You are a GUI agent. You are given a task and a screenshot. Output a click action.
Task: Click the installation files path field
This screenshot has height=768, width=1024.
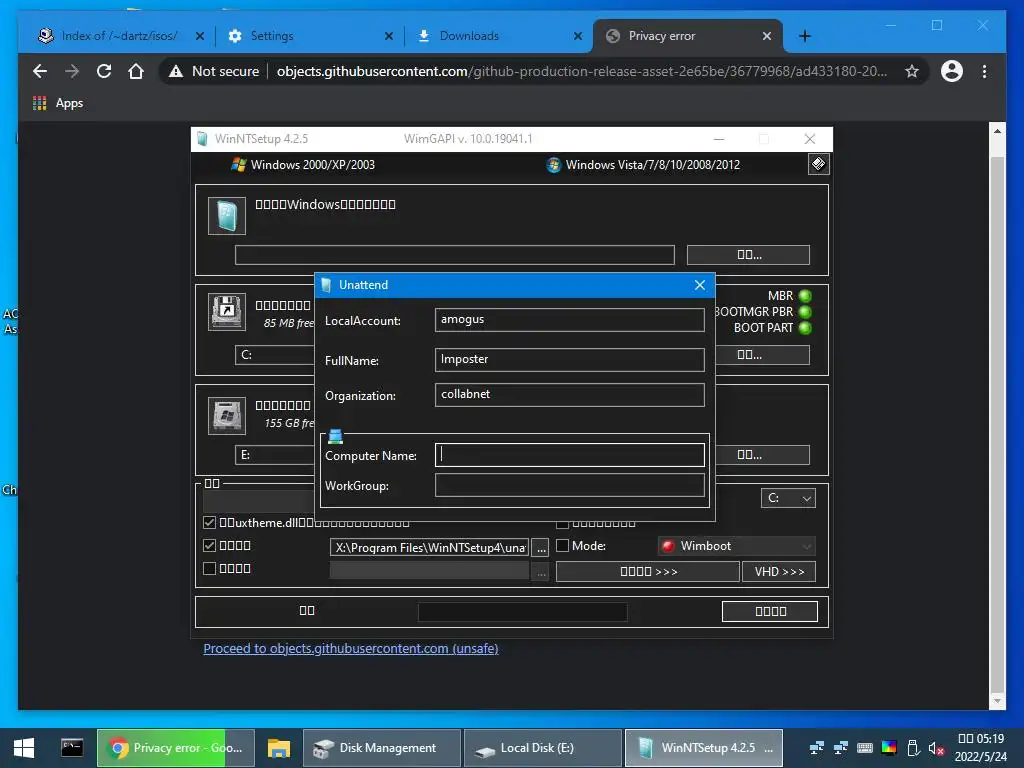click(x=455, y=255)
